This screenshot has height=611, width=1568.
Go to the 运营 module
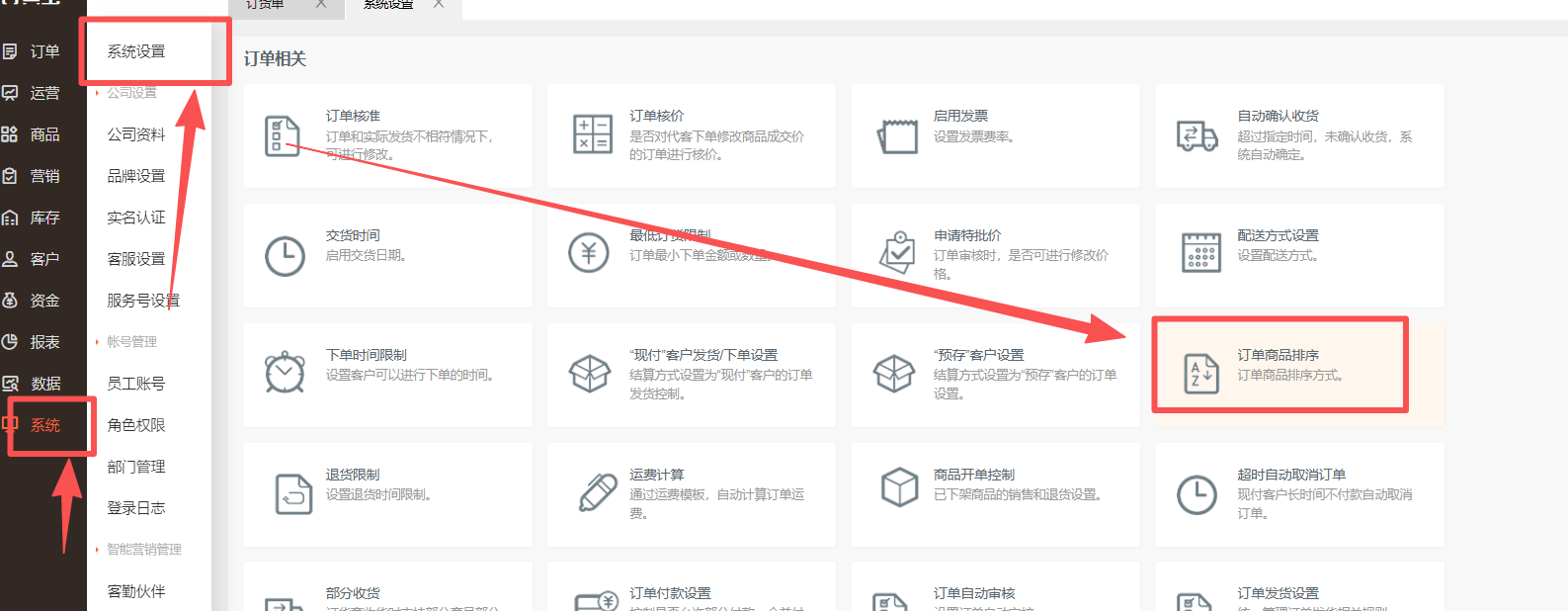(44, 93)
